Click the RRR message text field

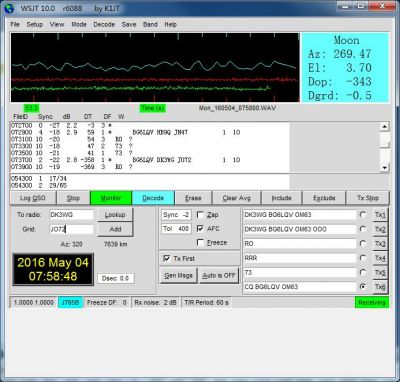pyautogui.click(x=300, y=258)
